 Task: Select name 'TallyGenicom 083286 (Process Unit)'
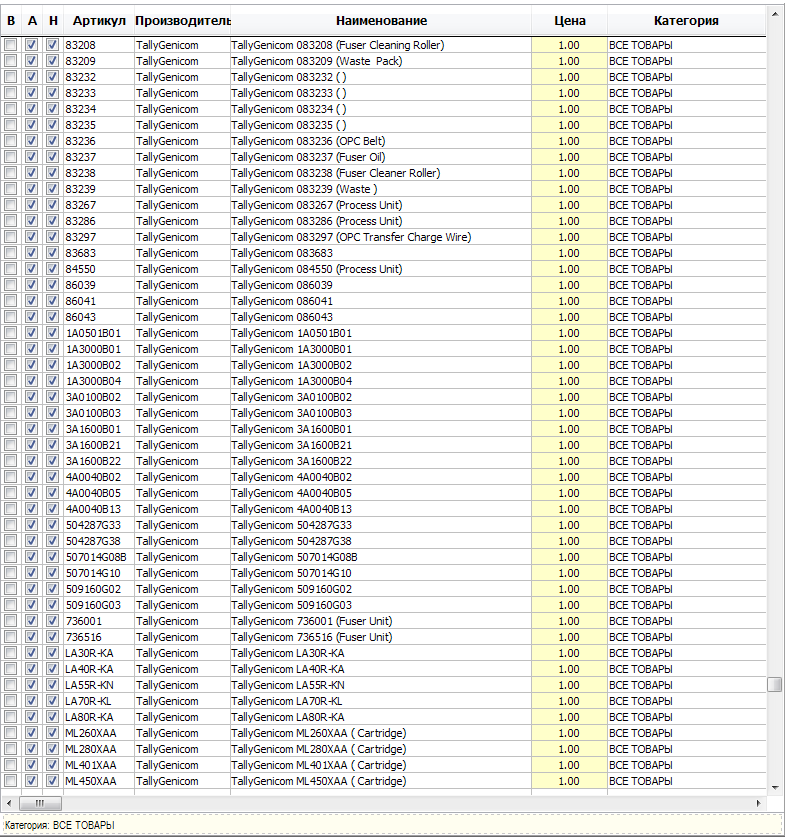(316, 221)
